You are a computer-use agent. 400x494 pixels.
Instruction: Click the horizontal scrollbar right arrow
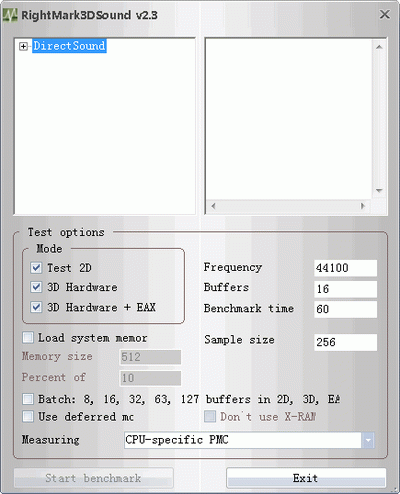tap(363, 206)
